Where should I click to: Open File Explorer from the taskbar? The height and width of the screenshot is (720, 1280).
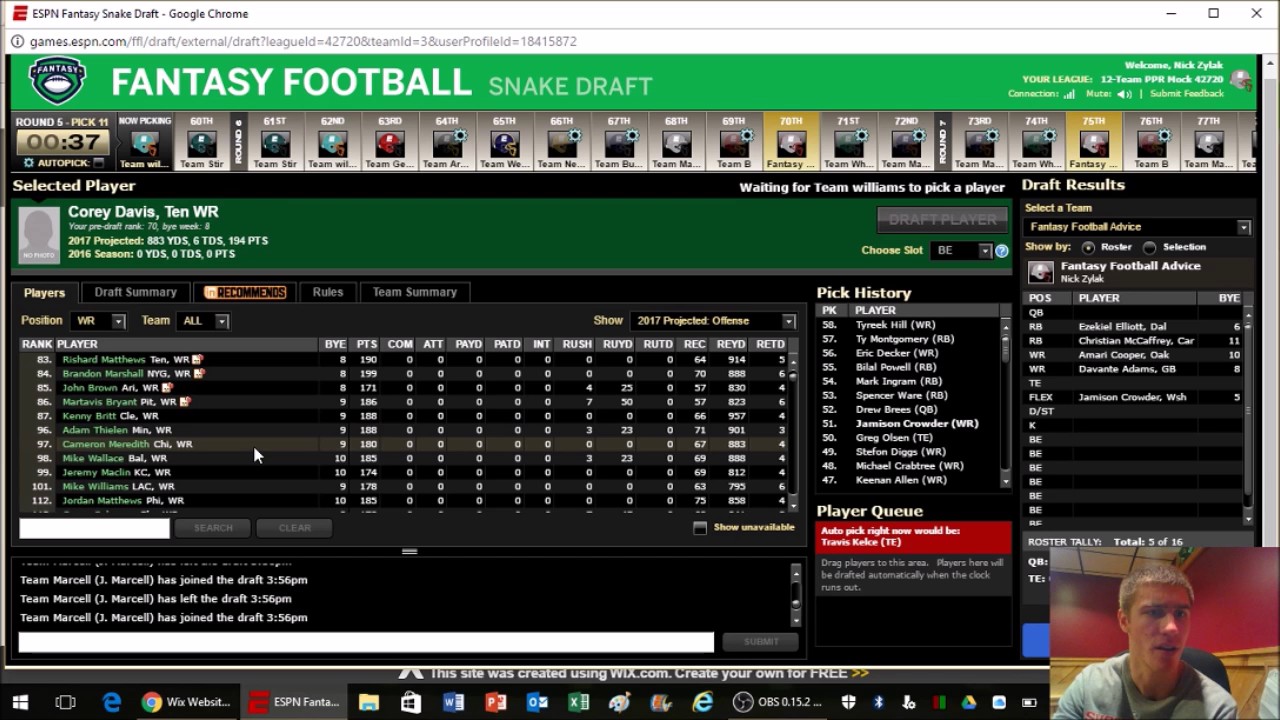point(369,702)
